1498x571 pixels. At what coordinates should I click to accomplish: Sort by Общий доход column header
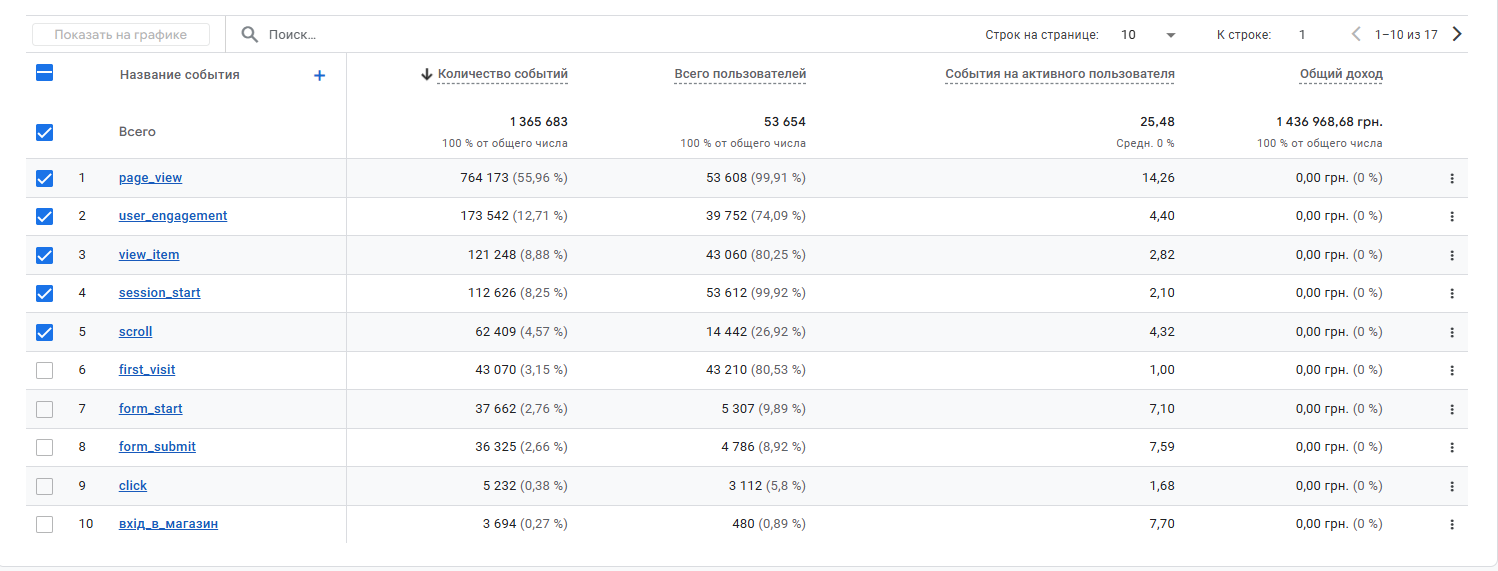pos(1340,74)
